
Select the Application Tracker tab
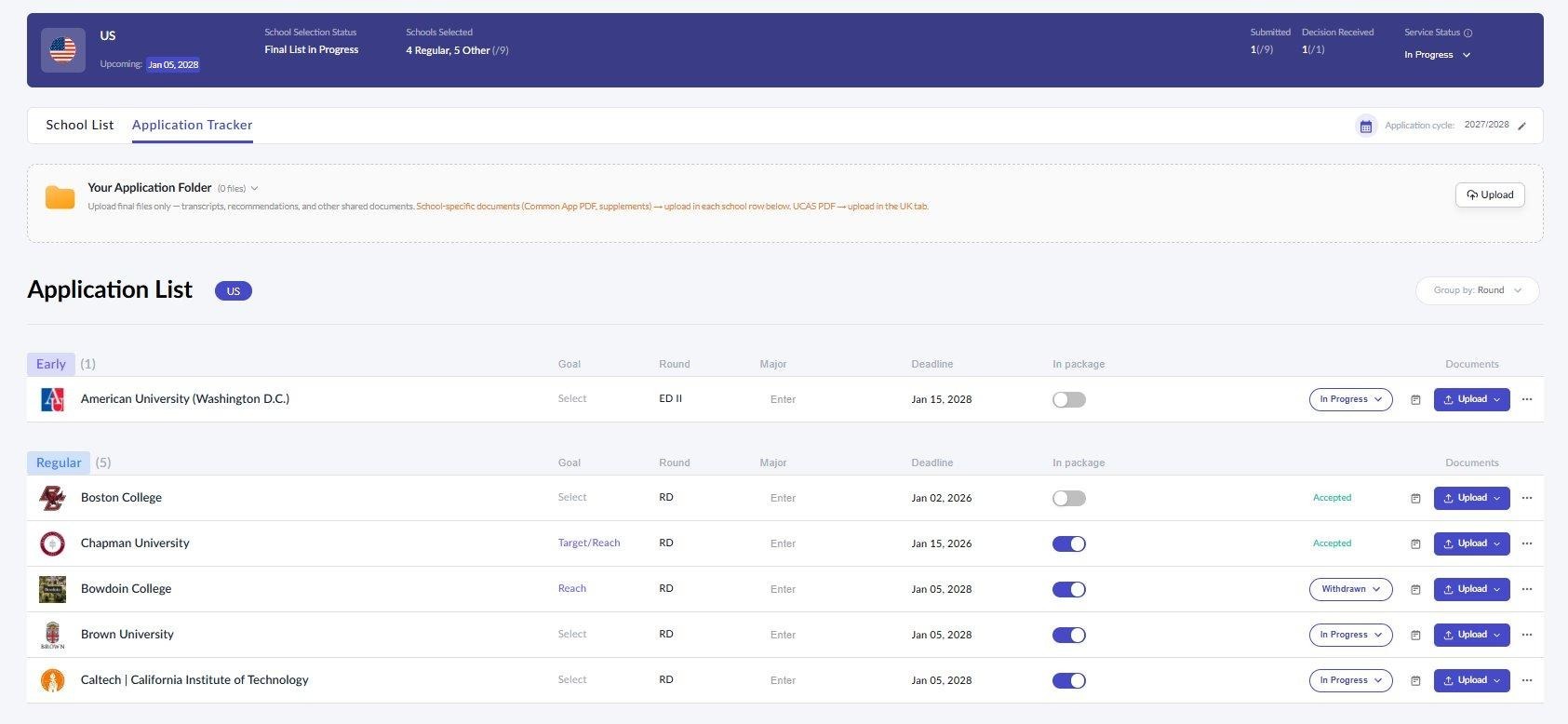(x=193, y=125)
